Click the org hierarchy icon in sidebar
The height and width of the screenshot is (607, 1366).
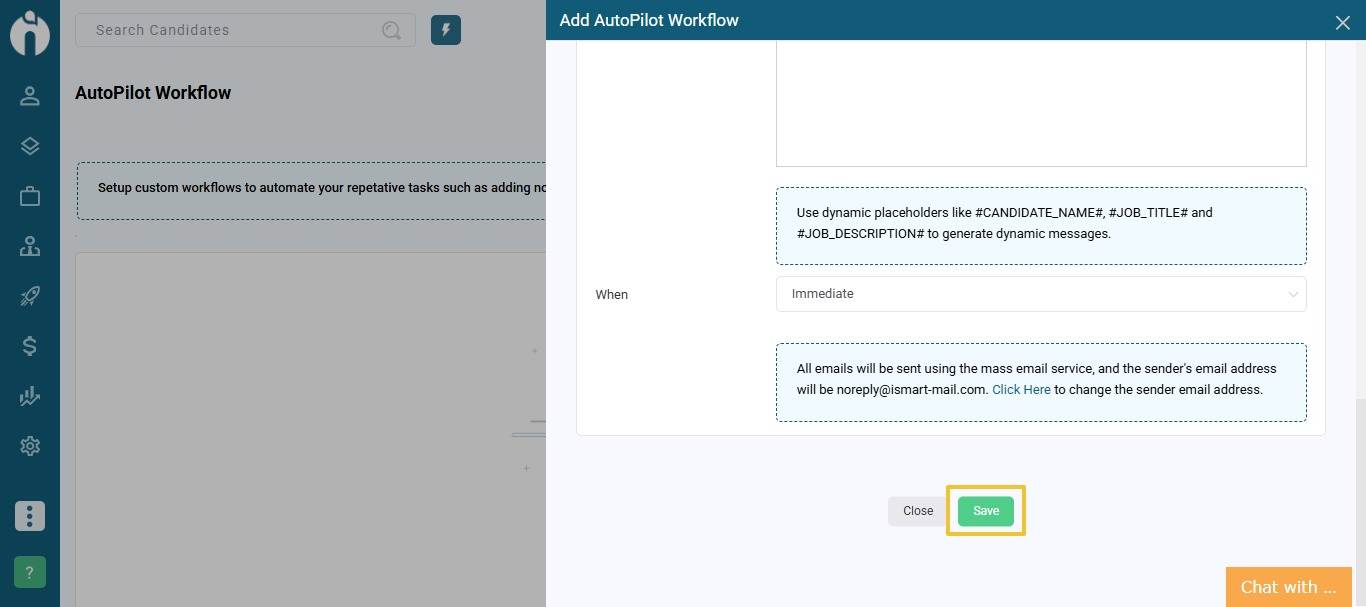click(30, 246)
